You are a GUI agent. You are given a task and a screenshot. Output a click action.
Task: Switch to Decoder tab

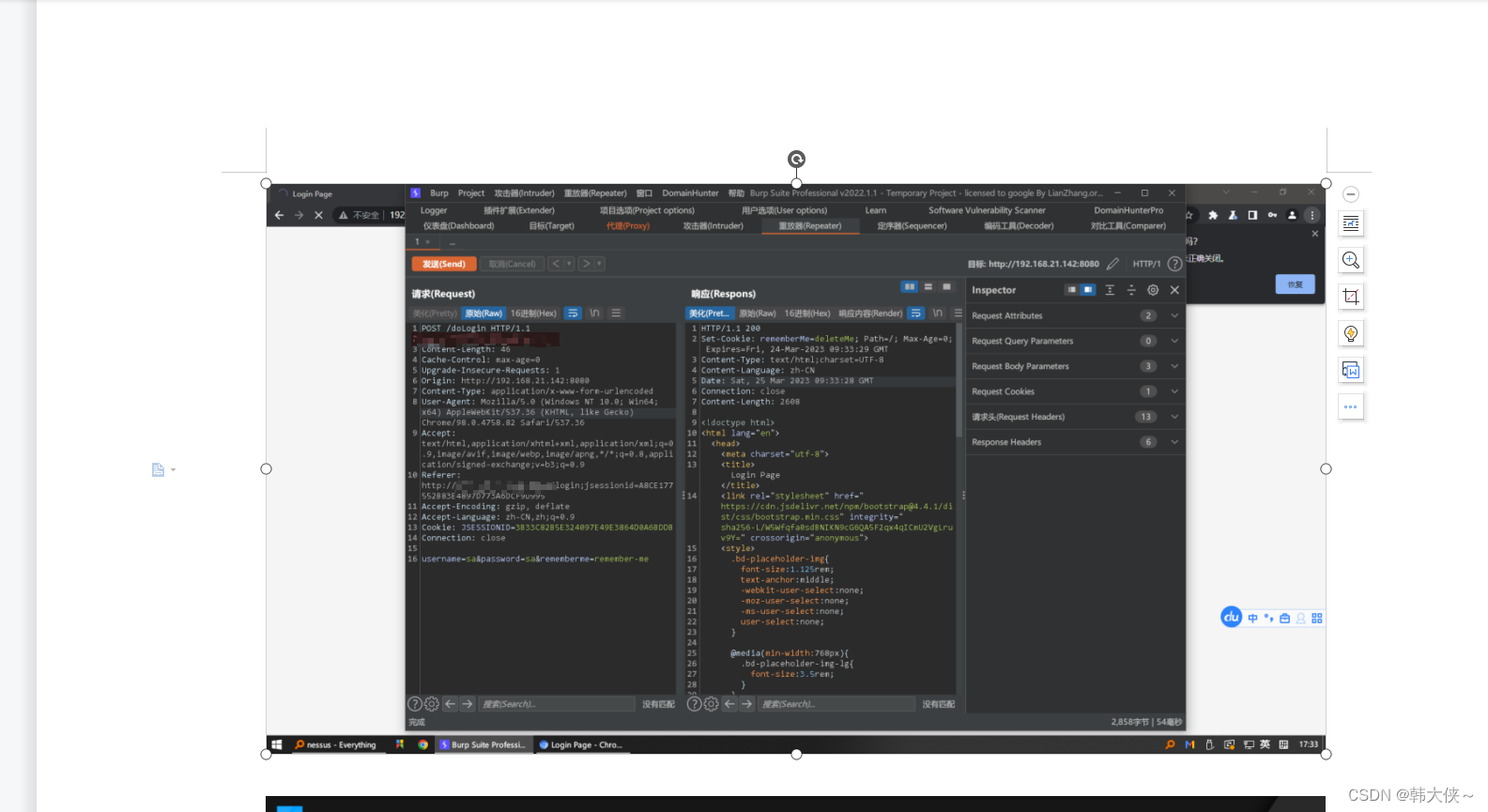pos(1019,226)
